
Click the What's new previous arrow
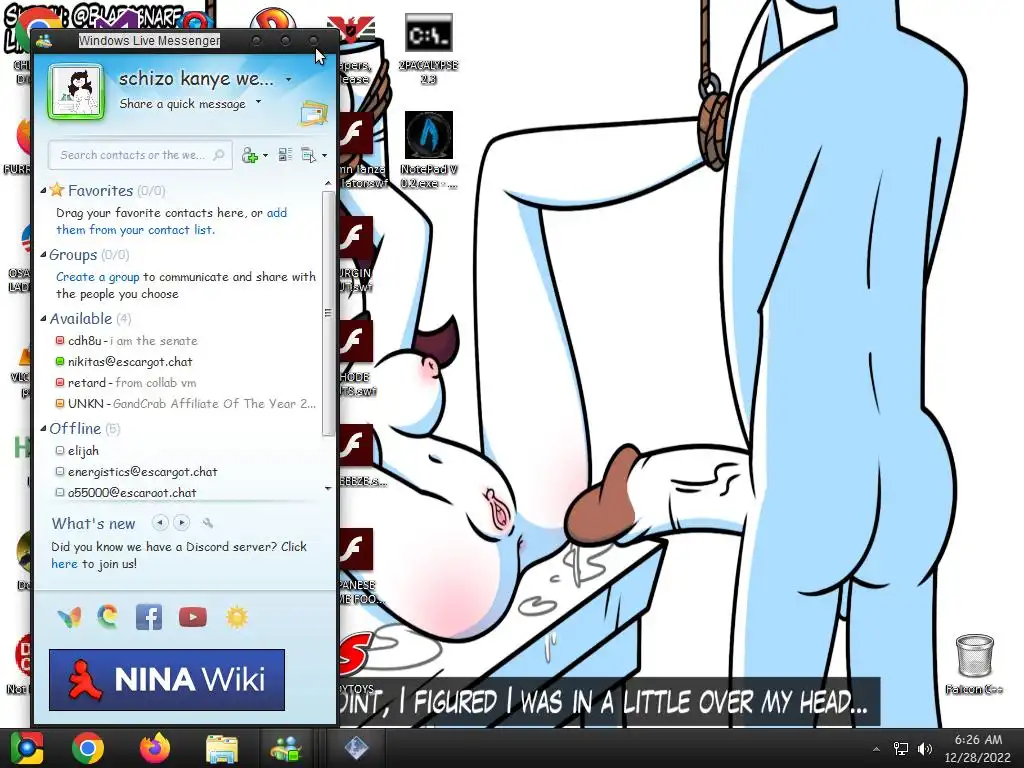tap(160, 522)
